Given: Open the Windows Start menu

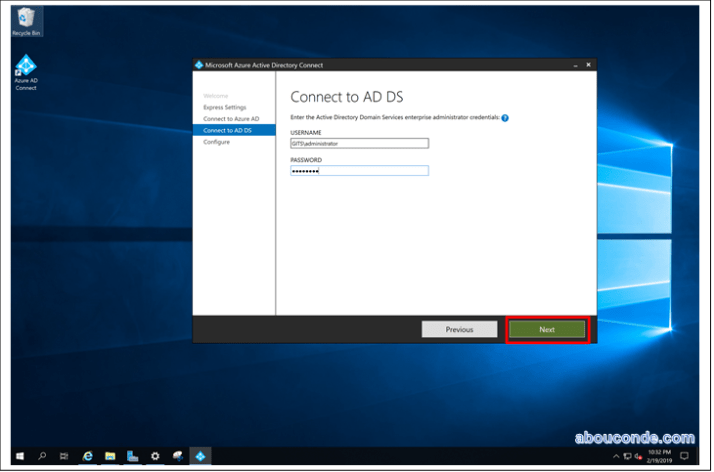Looking at the screenshot, I should [x=20, y=456].
